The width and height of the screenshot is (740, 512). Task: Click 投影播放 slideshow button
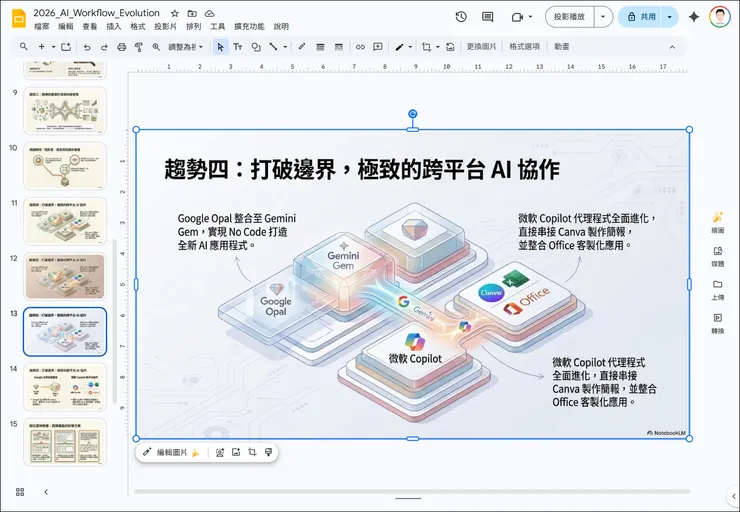[x=570, y=17]
